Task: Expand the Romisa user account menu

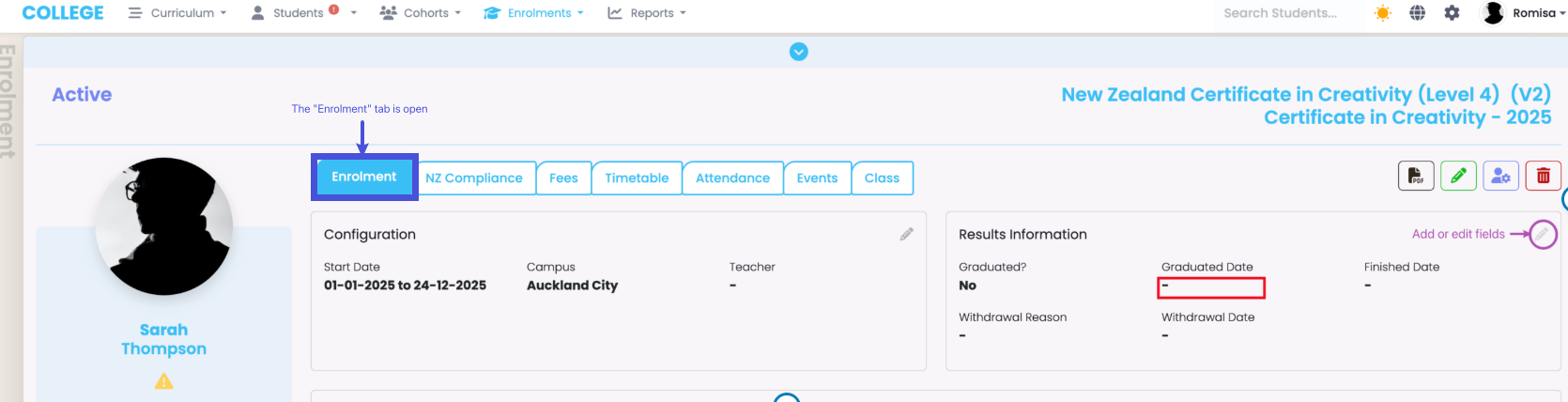Action: [1523, 13]
